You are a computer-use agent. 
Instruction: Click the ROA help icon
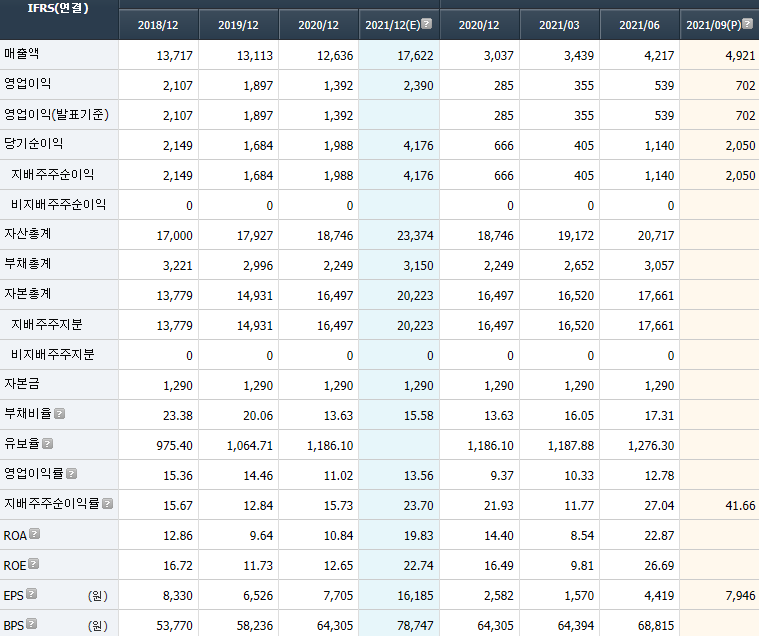coord(34,533)
